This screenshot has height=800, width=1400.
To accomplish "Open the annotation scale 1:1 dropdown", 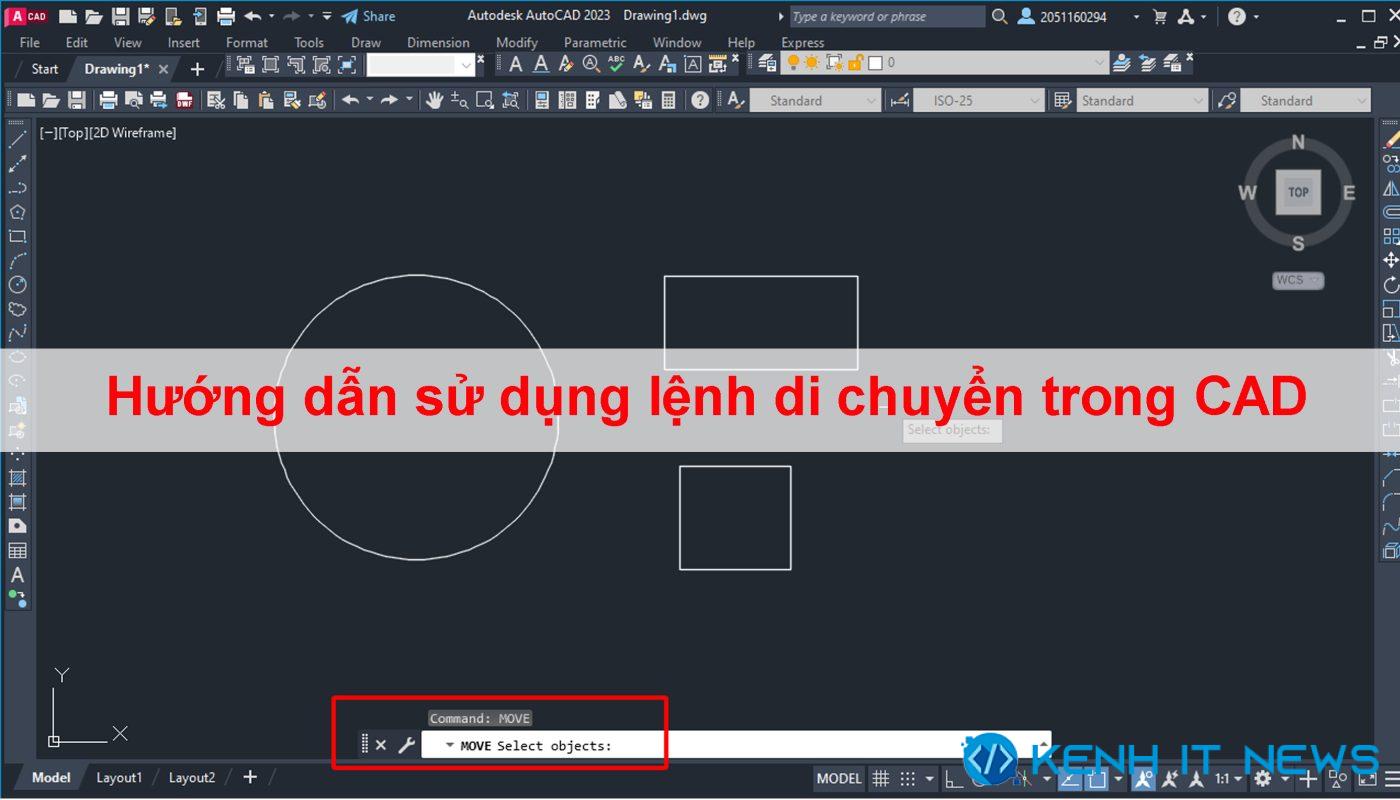I will pyautogui.click(x=1227, y=779).
